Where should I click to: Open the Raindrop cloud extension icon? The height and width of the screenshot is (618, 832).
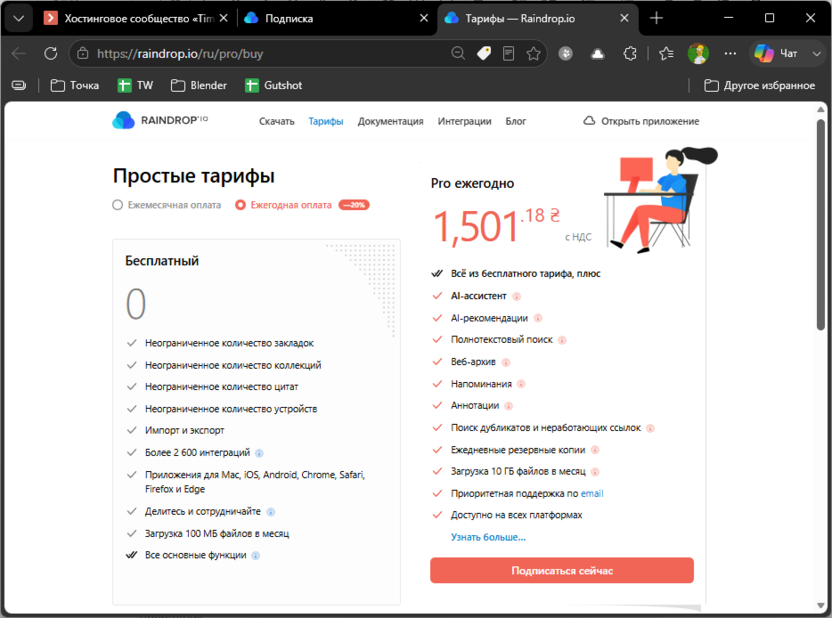(597, 54)
